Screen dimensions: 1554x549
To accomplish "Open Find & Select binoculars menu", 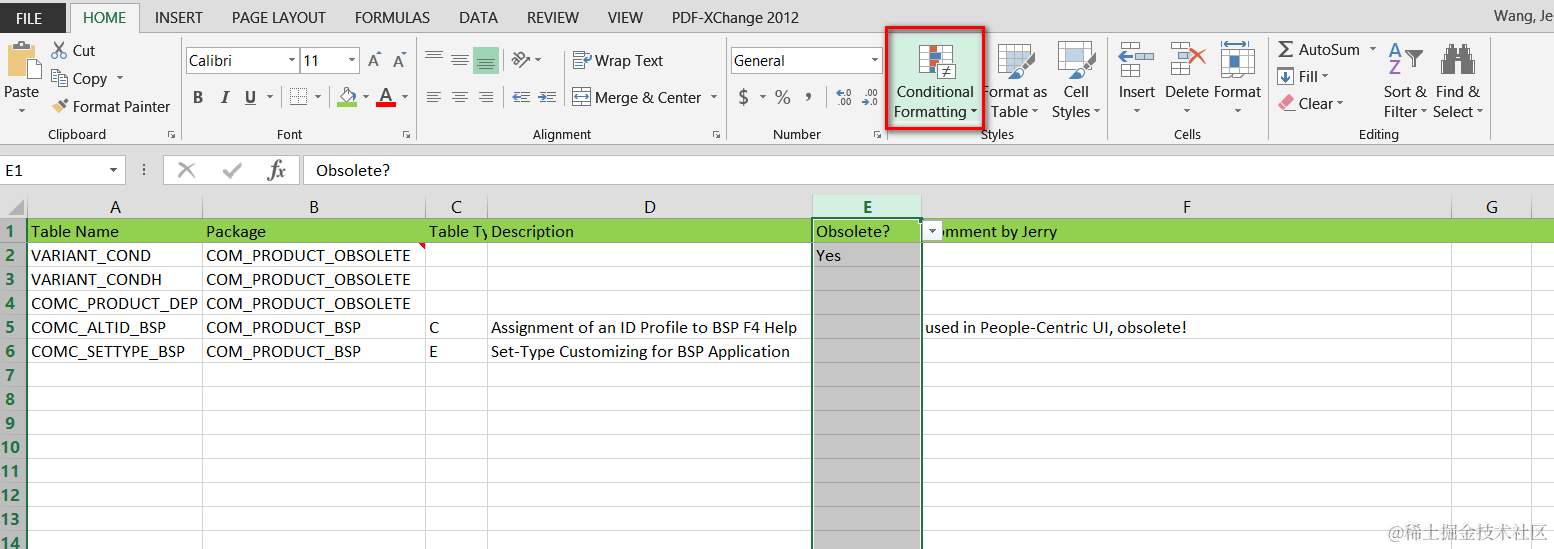I will [1458, 82].
